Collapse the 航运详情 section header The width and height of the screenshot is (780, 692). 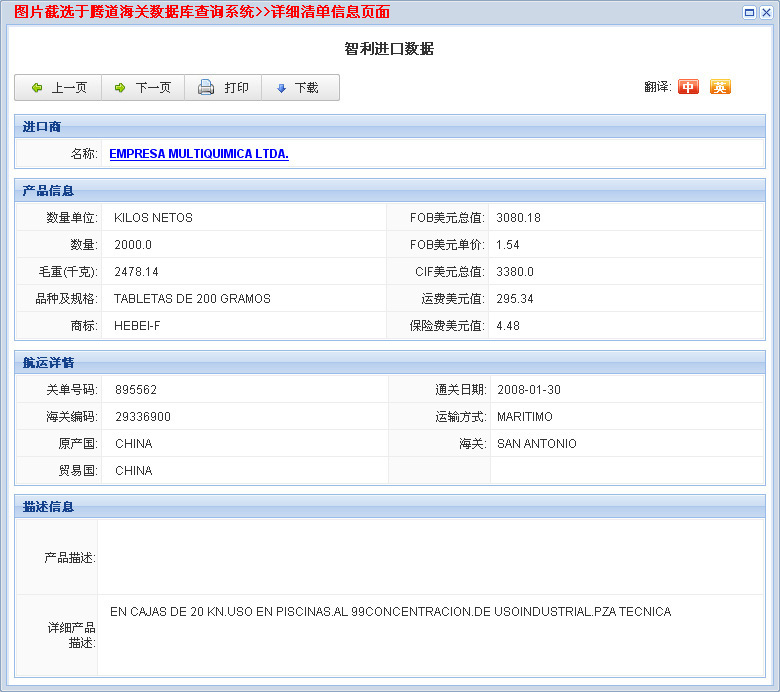point(48,363)
